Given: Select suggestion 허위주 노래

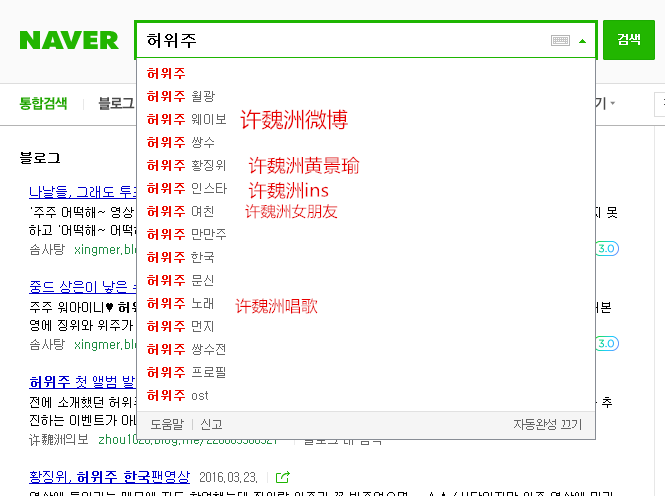Looking at the screenshot, I should (x=366, y=303).
